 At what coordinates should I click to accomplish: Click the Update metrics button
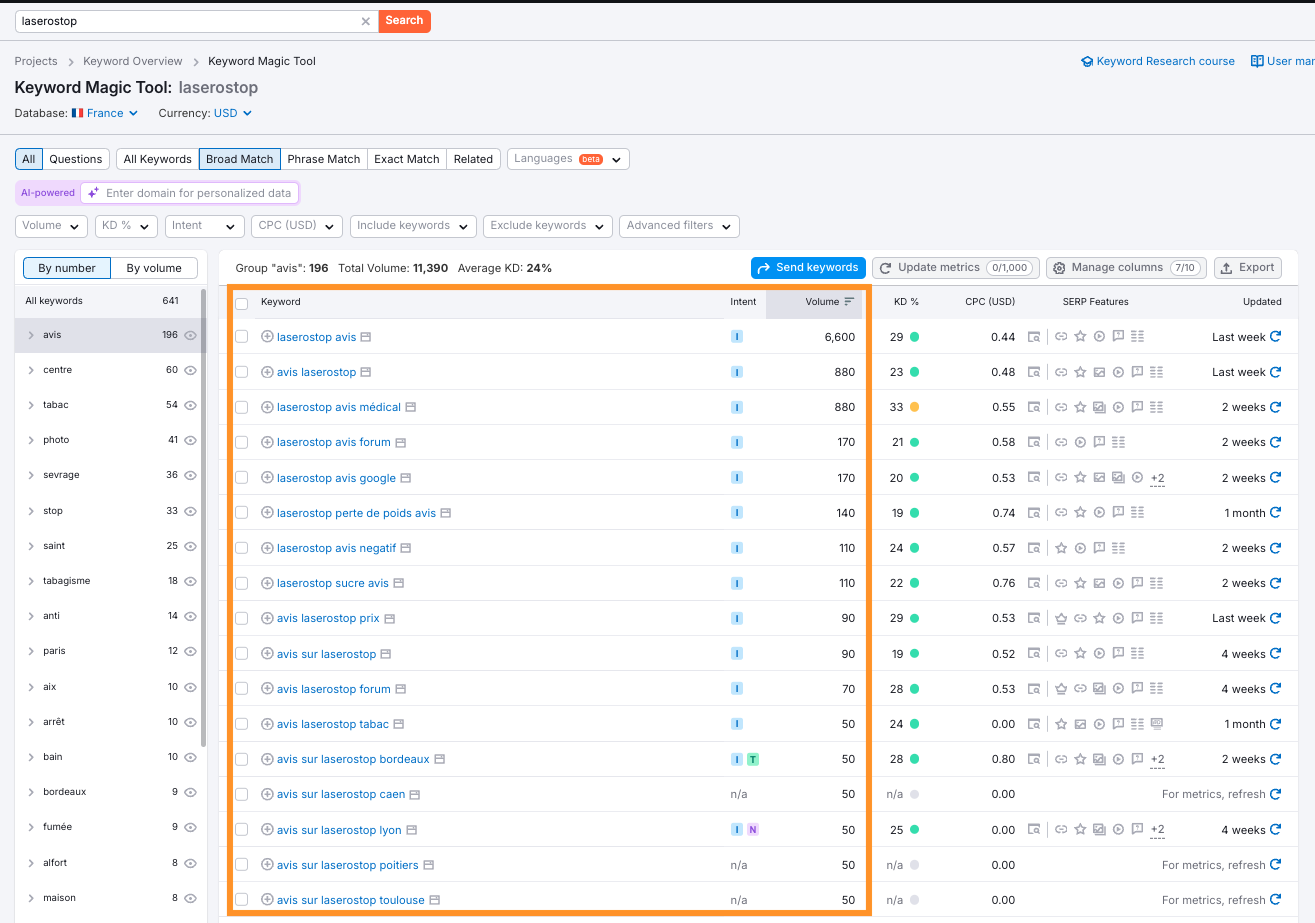click(956, 268)
